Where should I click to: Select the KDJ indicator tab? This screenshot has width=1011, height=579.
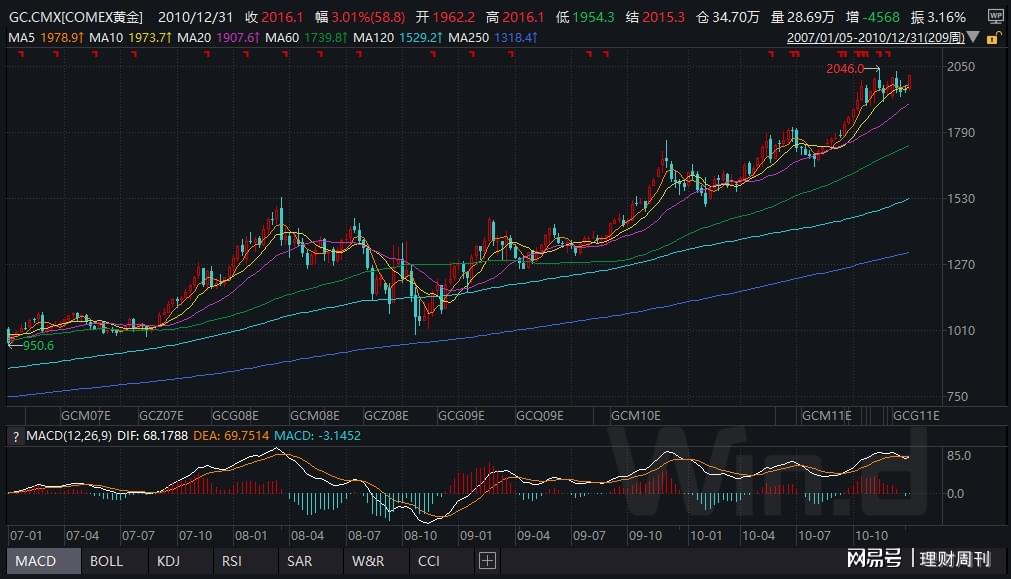click(x=168, y=561)
